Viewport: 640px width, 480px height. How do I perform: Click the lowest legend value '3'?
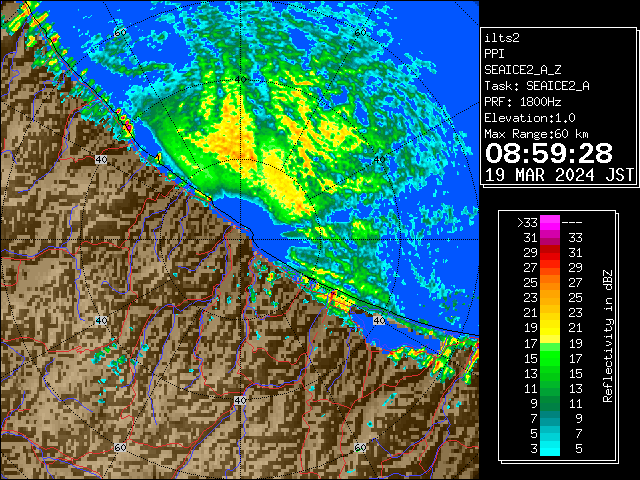[x=534, y=449]
